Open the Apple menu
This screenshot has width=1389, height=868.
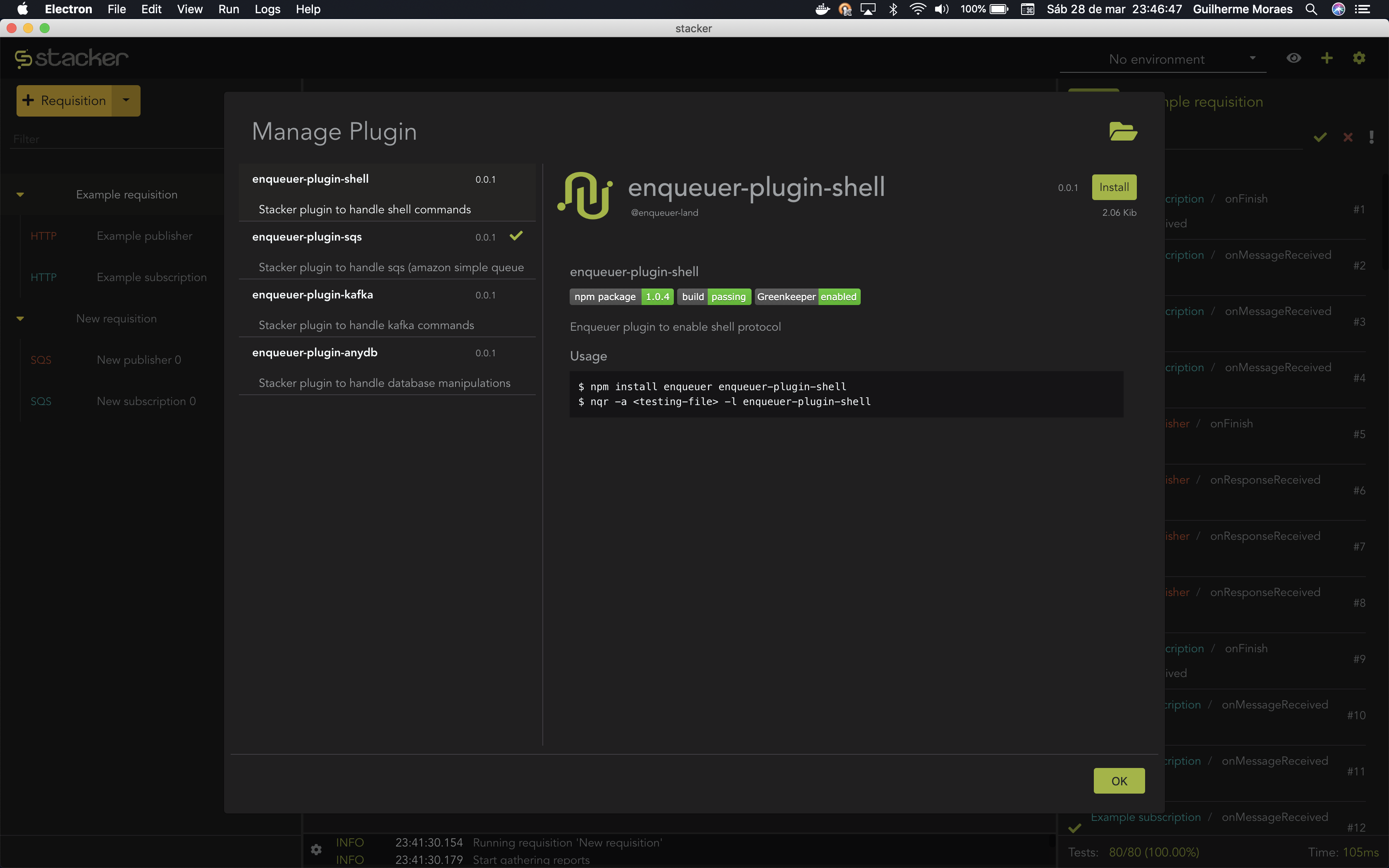coord(22,9)
